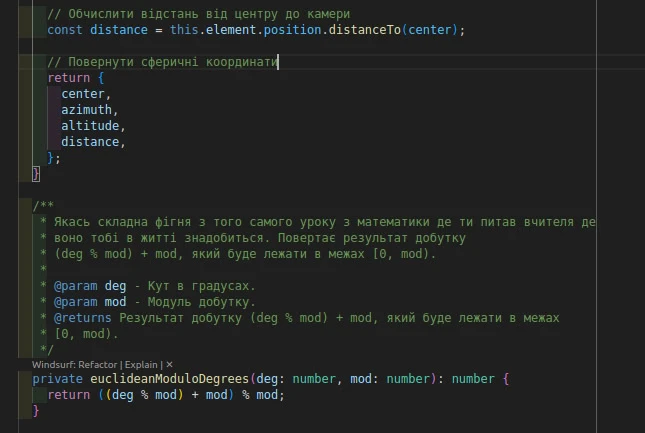Click the return keyword before the opening brace

click(x=68, y=77)
